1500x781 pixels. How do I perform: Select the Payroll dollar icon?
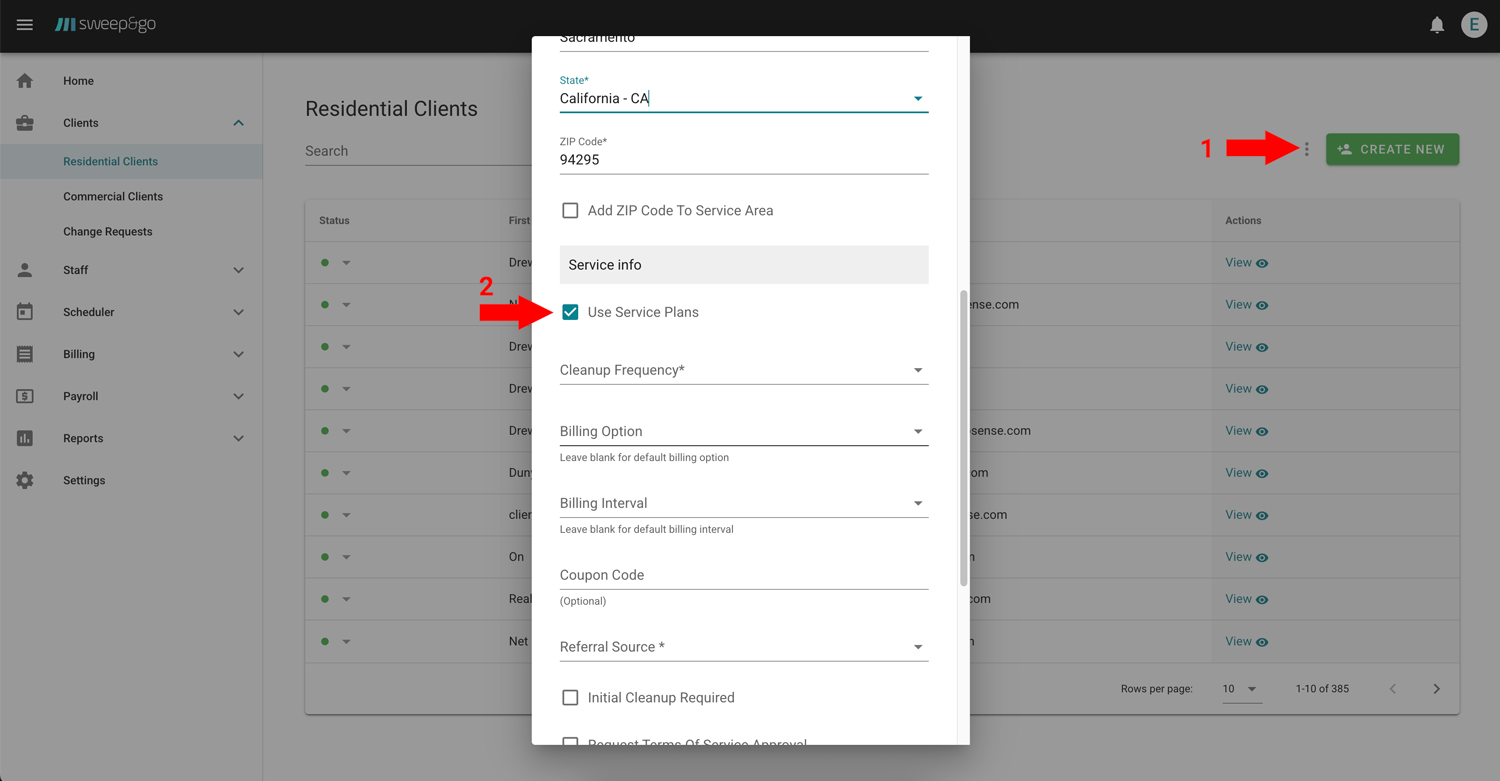tap(25, 396)
